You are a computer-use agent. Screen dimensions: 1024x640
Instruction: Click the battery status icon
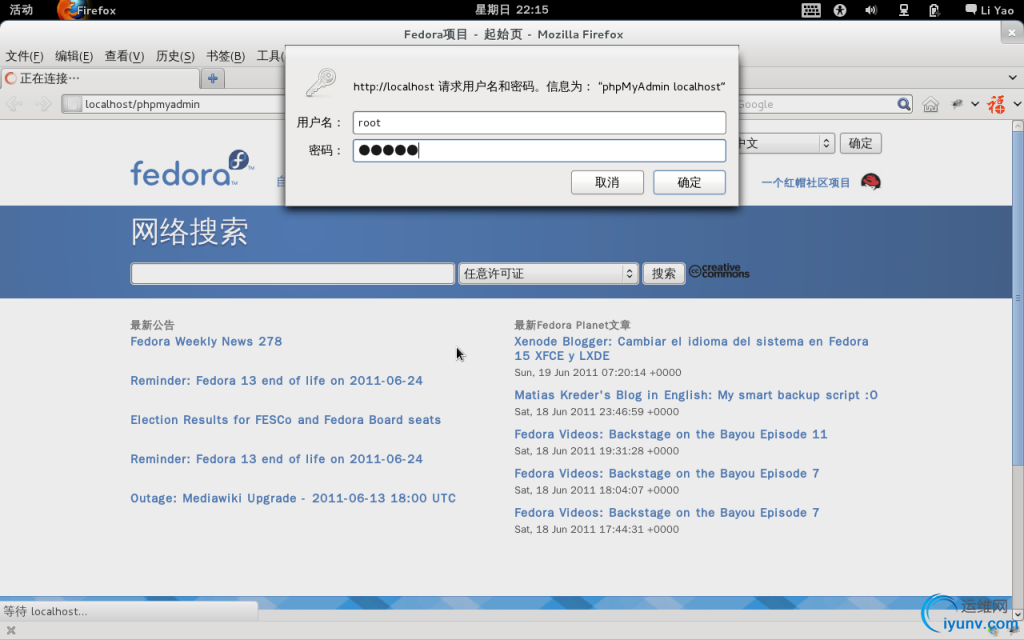[x=934, y=10]
